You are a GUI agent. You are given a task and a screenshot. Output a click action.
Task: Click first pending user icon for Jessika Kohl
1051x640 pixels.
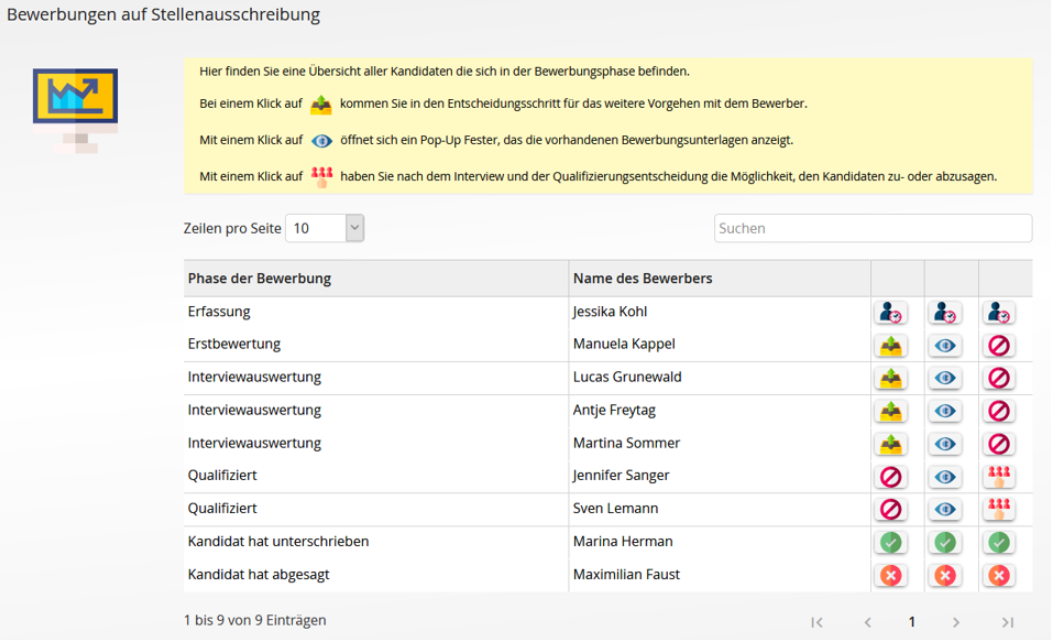click(x=891, y=313)
